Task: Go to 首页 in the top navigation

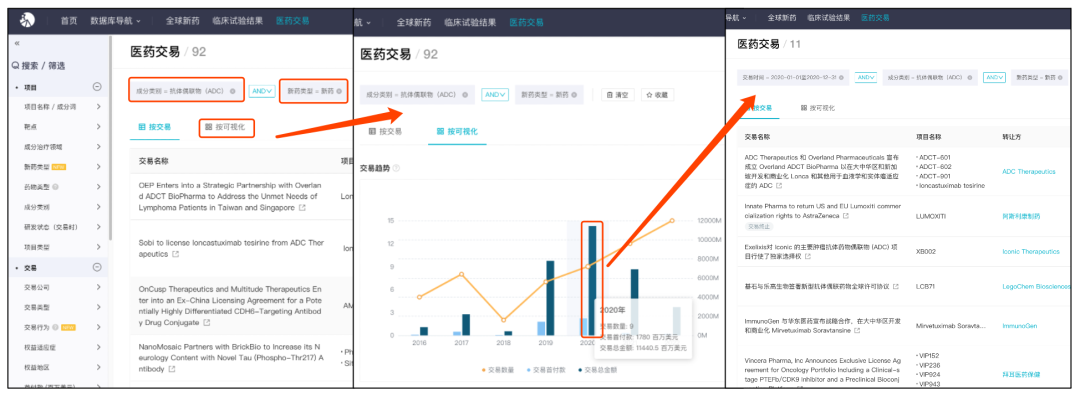Action: 69,21
